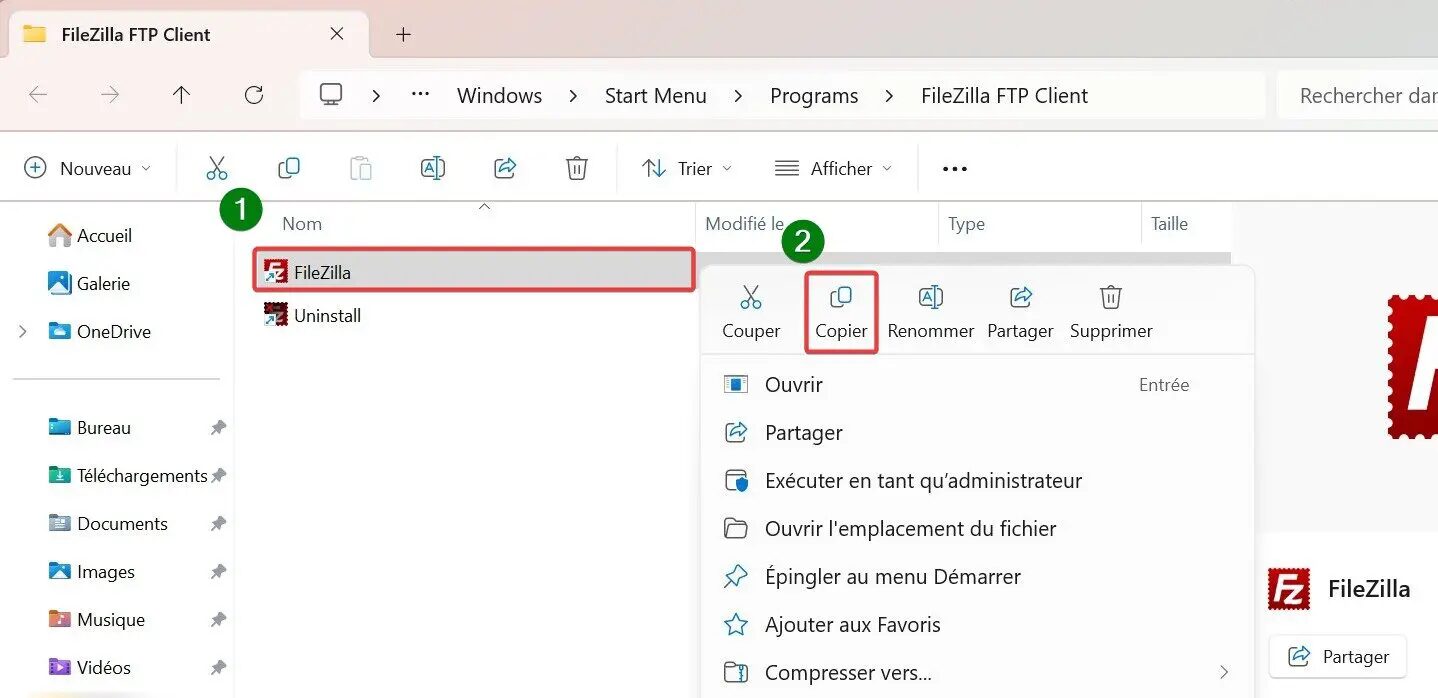The height and width of the screenshot is (698, 1438).
Task: Click the Copy icon in the toolbar
Action: [289, 168]
